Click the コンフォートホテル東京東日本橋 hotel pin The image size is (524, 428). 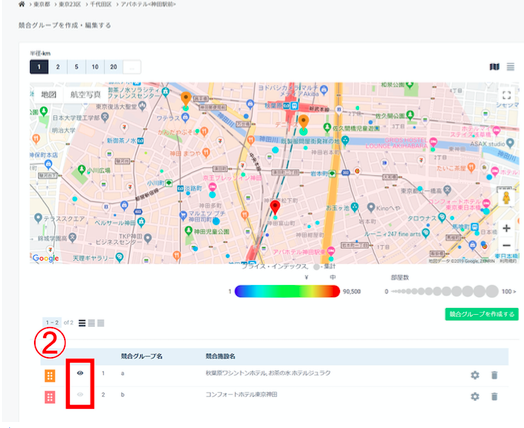tap(487, 203)
